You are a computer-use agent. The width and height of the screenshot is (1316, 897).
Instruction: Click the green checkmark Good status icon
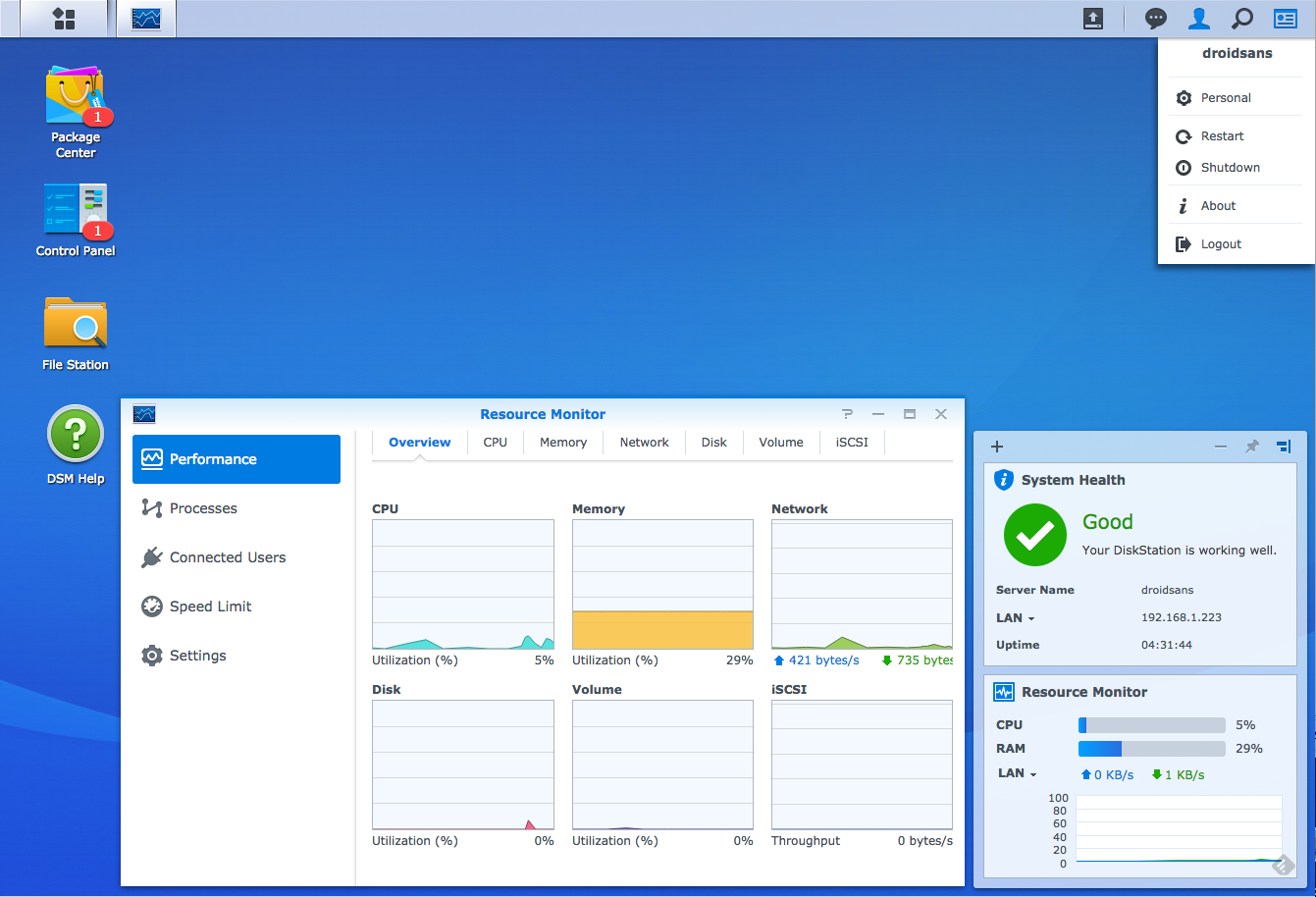point(1035,535)
